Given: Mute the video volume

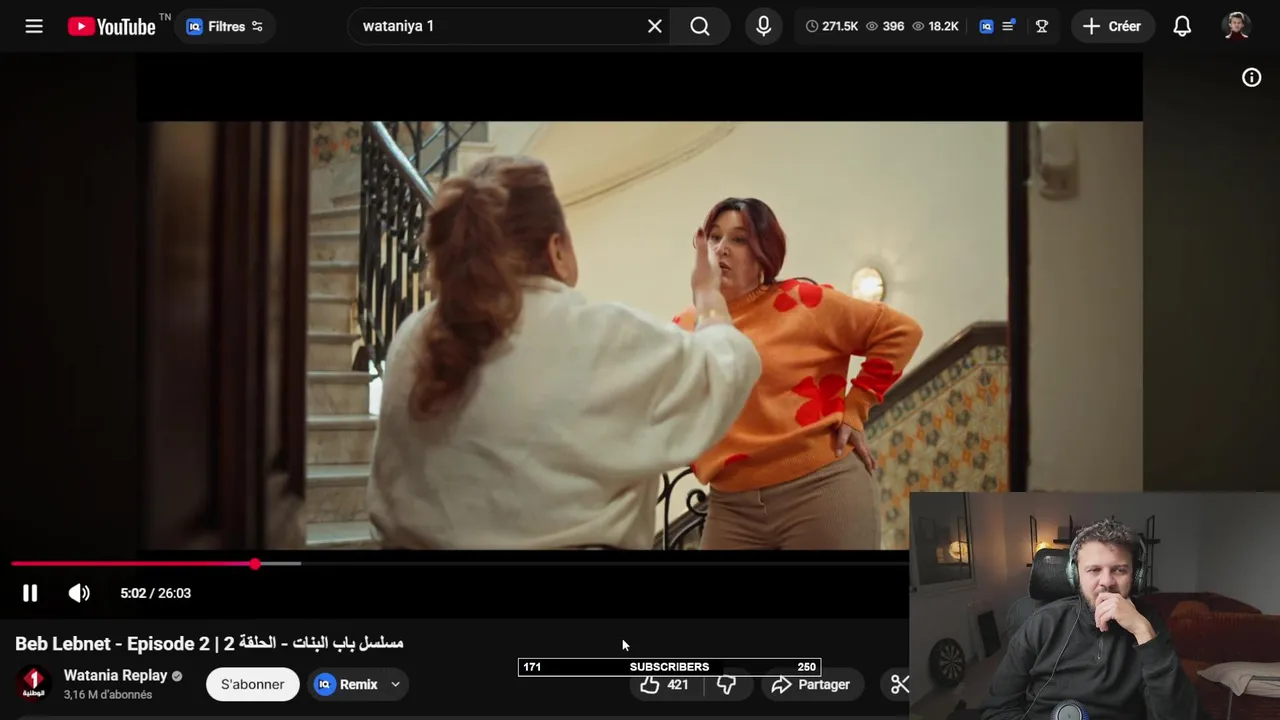Looking at the screenshot, I should pyautogui.click(x=79, y=593).
